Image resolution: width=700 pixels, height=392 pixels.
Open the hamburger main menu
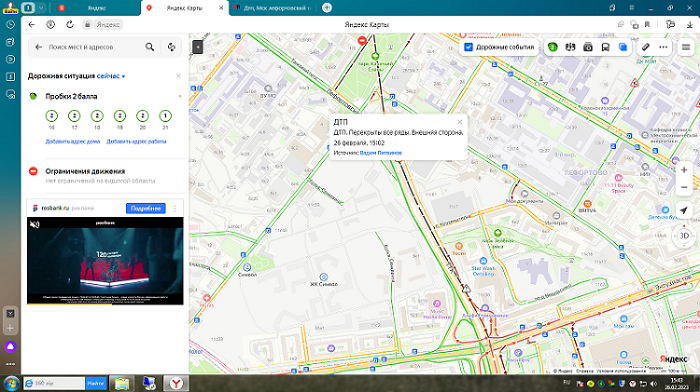click(x=686, y=47)
